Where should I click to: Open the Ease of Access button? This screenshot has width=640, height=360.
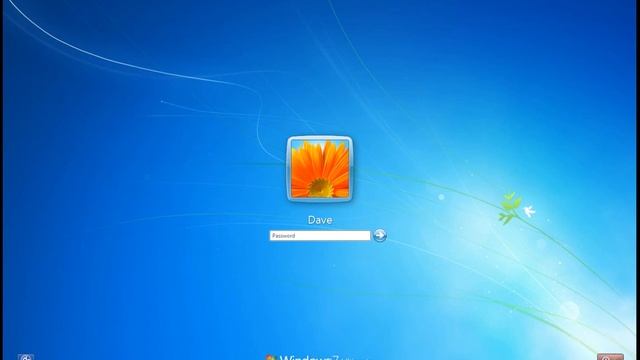26,357
